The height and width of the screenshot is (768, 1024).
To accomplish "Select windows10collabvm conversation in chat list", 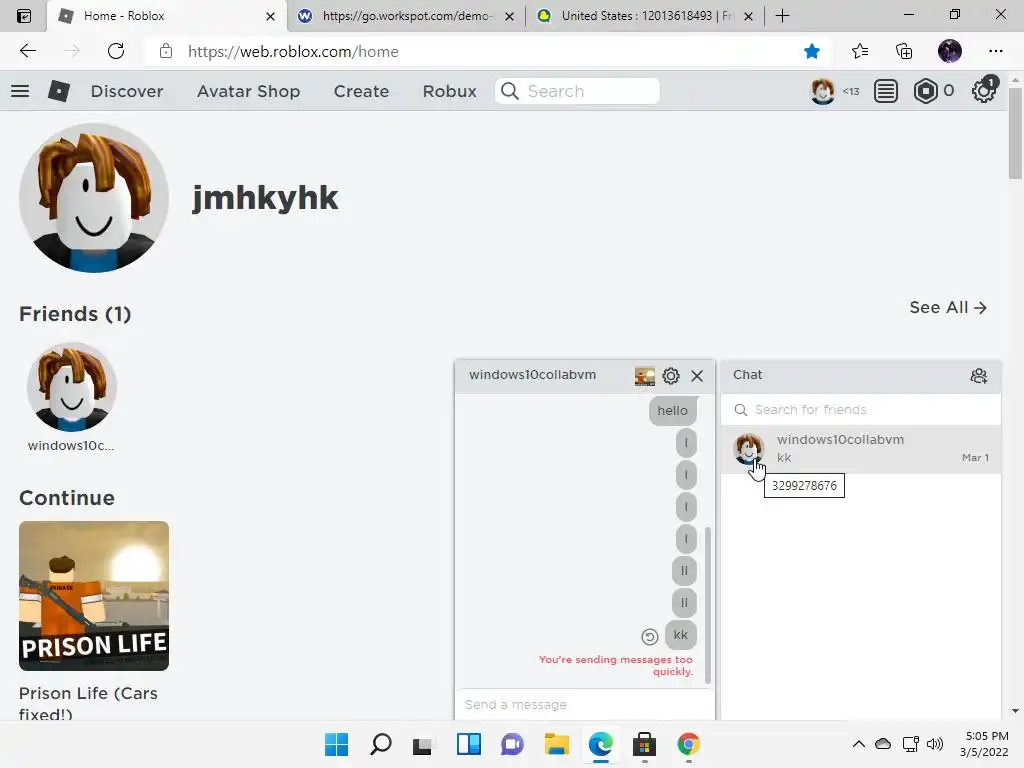I will (x=861, y=449).
